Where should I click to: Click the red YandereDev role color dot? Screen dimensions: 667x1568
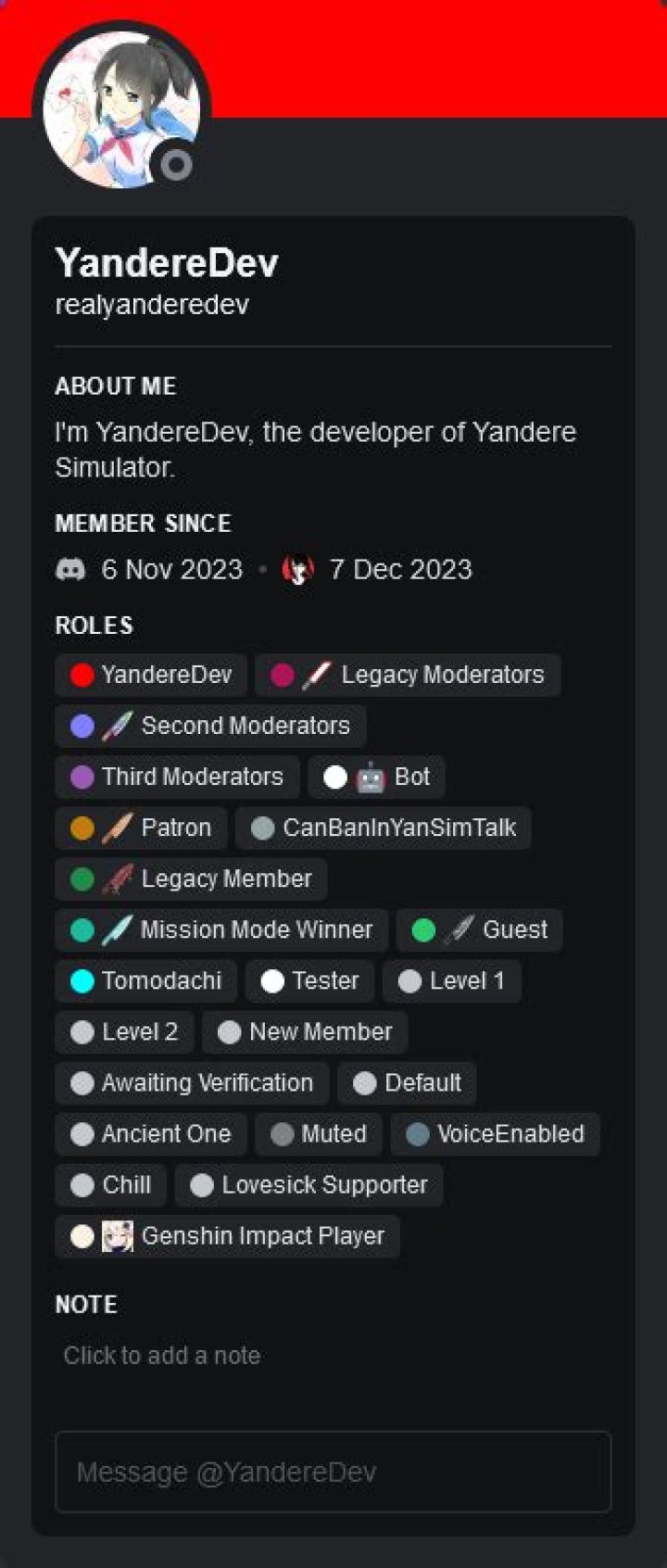pos(82,675)
